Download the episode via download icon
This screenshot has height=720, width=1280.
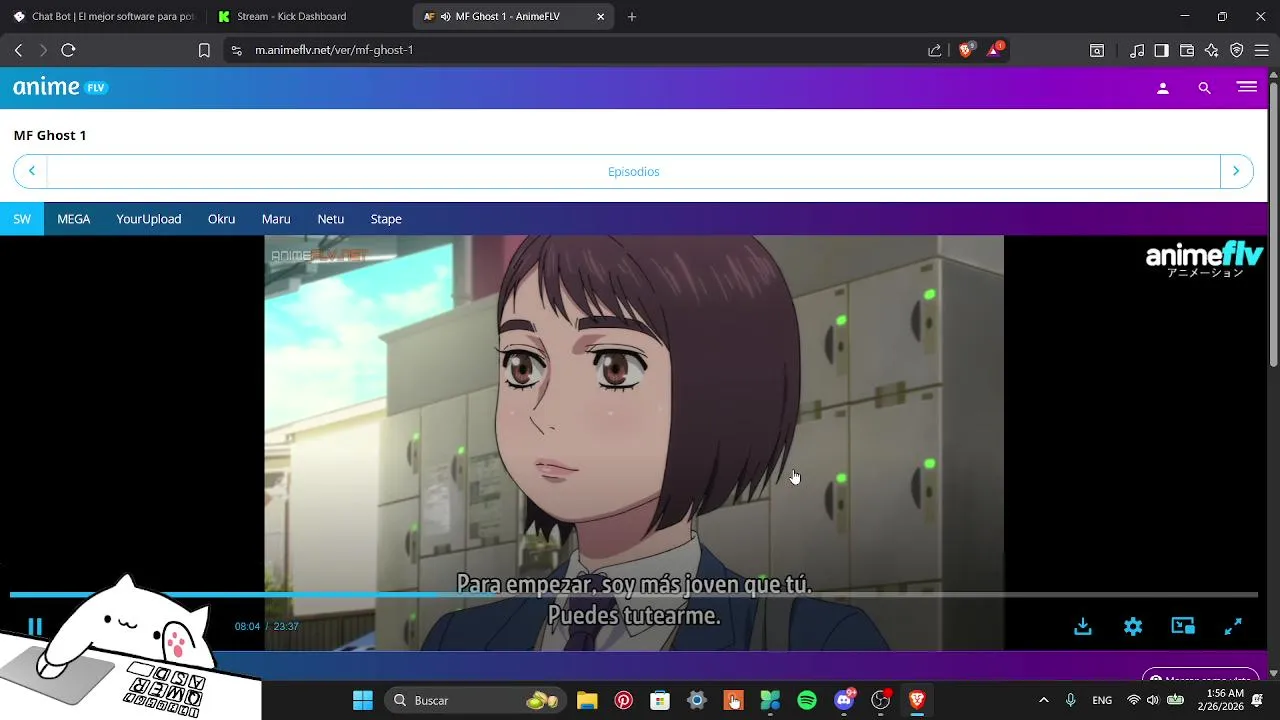1082,626
